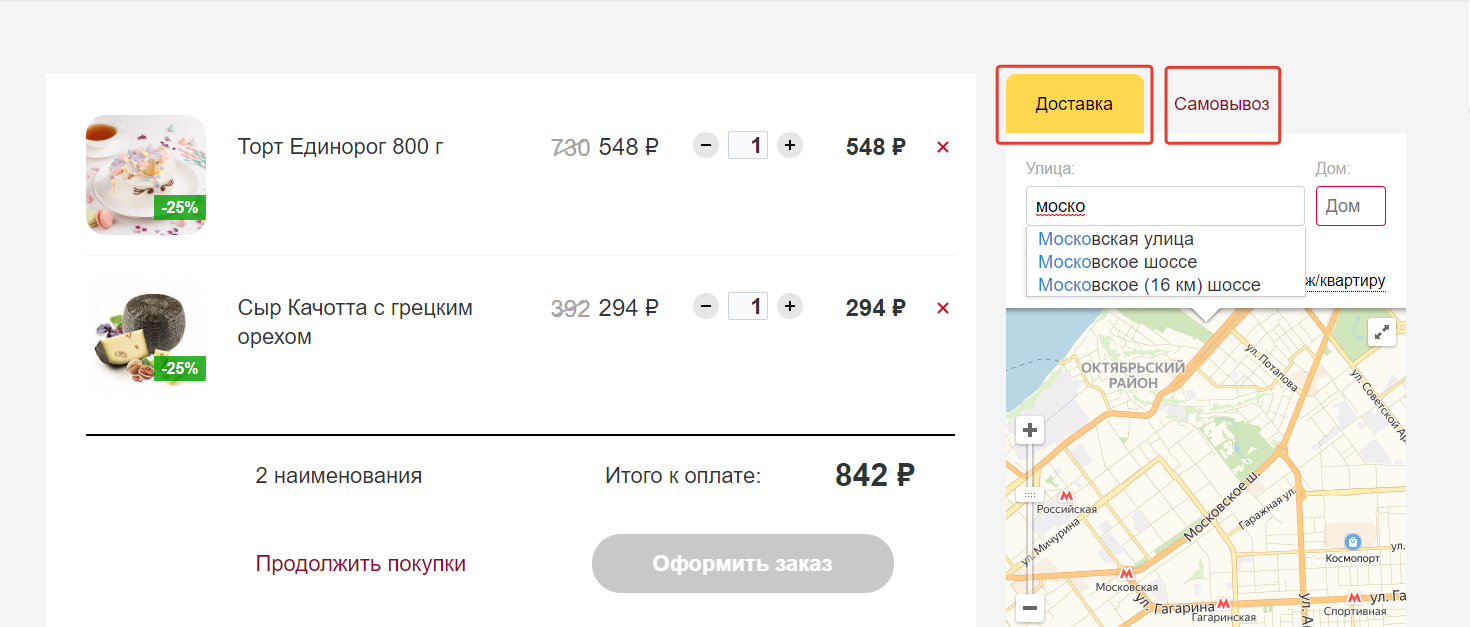The height and width of the screenshot is (627, 1470).
Task: Pick Московское (16 км) шоссе suggestion
Action: pyautogui.click(x=1149, y=285)
